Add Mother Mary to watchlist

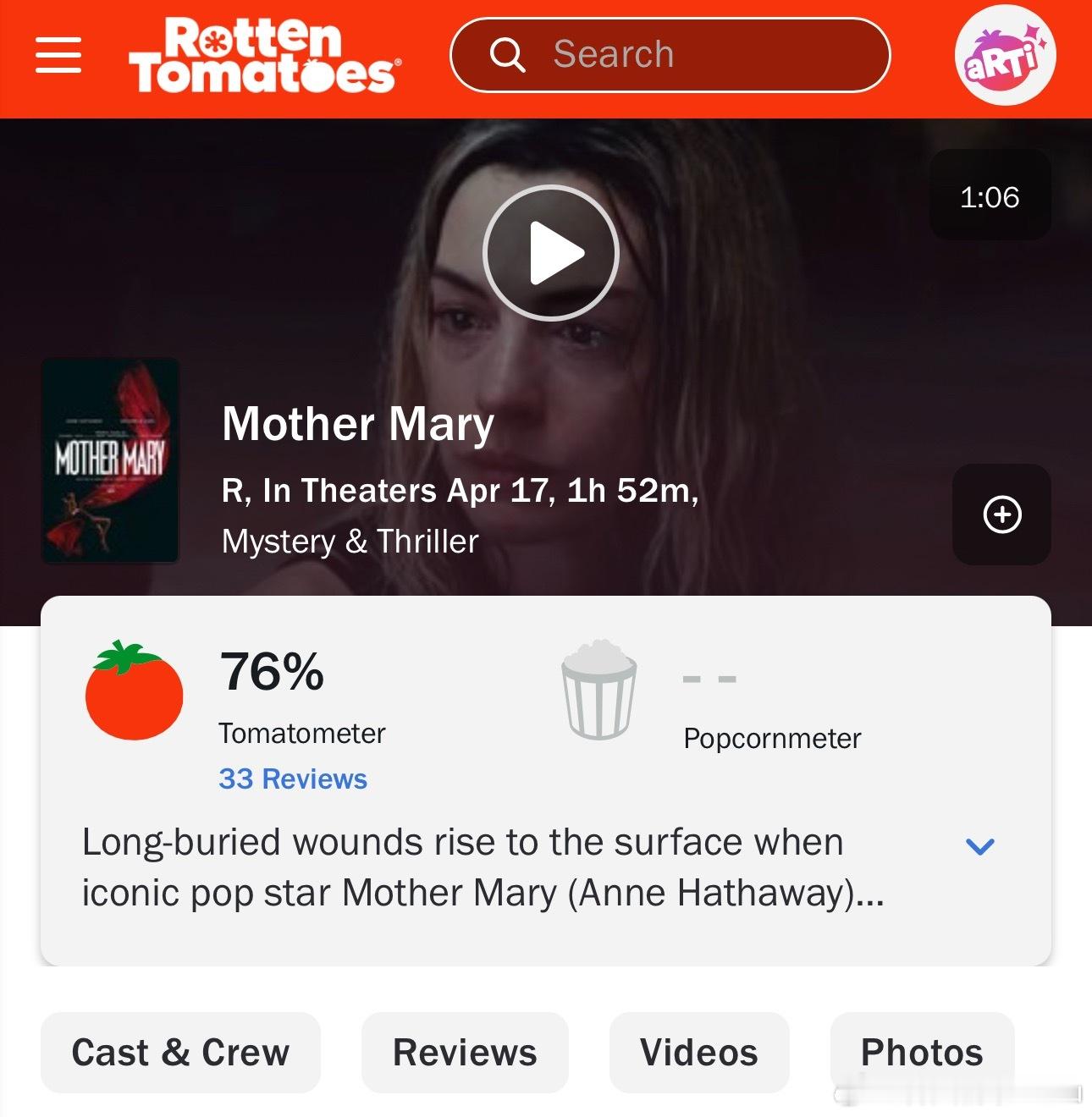[x=1001, y=514]
